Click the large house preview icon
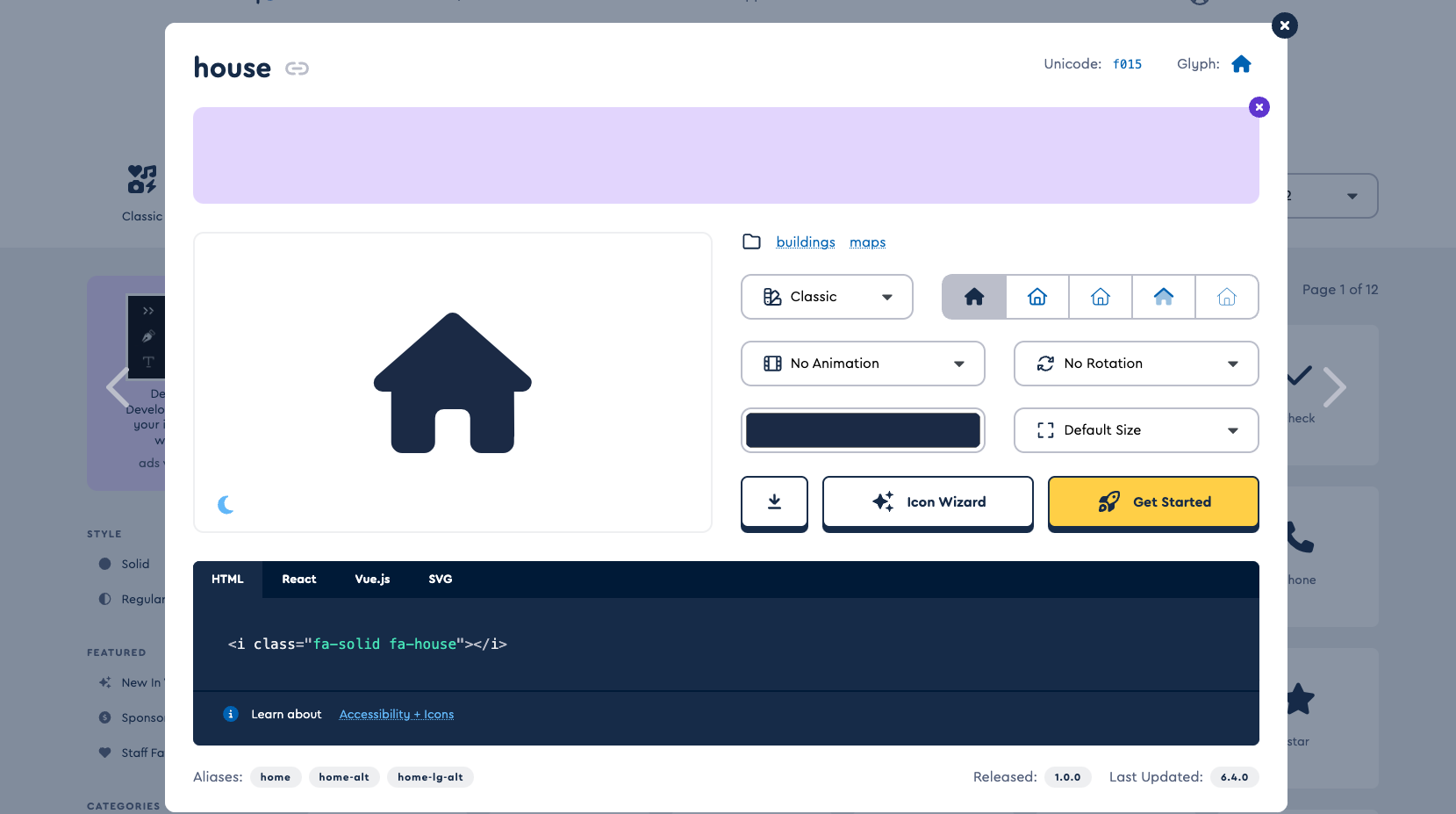1456x814 pixels. (453, 383)
